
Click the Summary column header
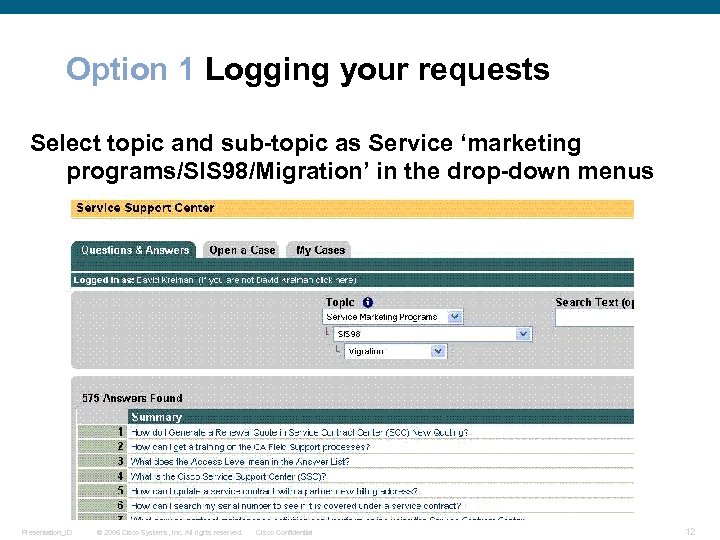381,417
